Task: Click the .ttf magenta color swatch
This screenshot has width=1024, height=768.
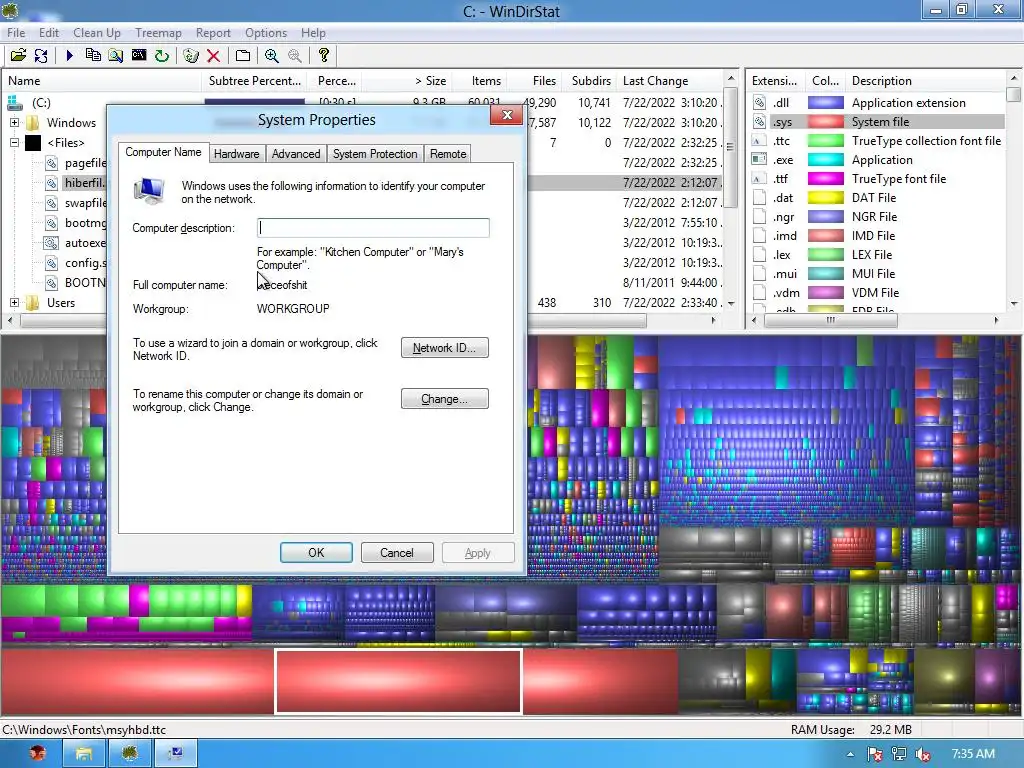Action: click(825, 178)
